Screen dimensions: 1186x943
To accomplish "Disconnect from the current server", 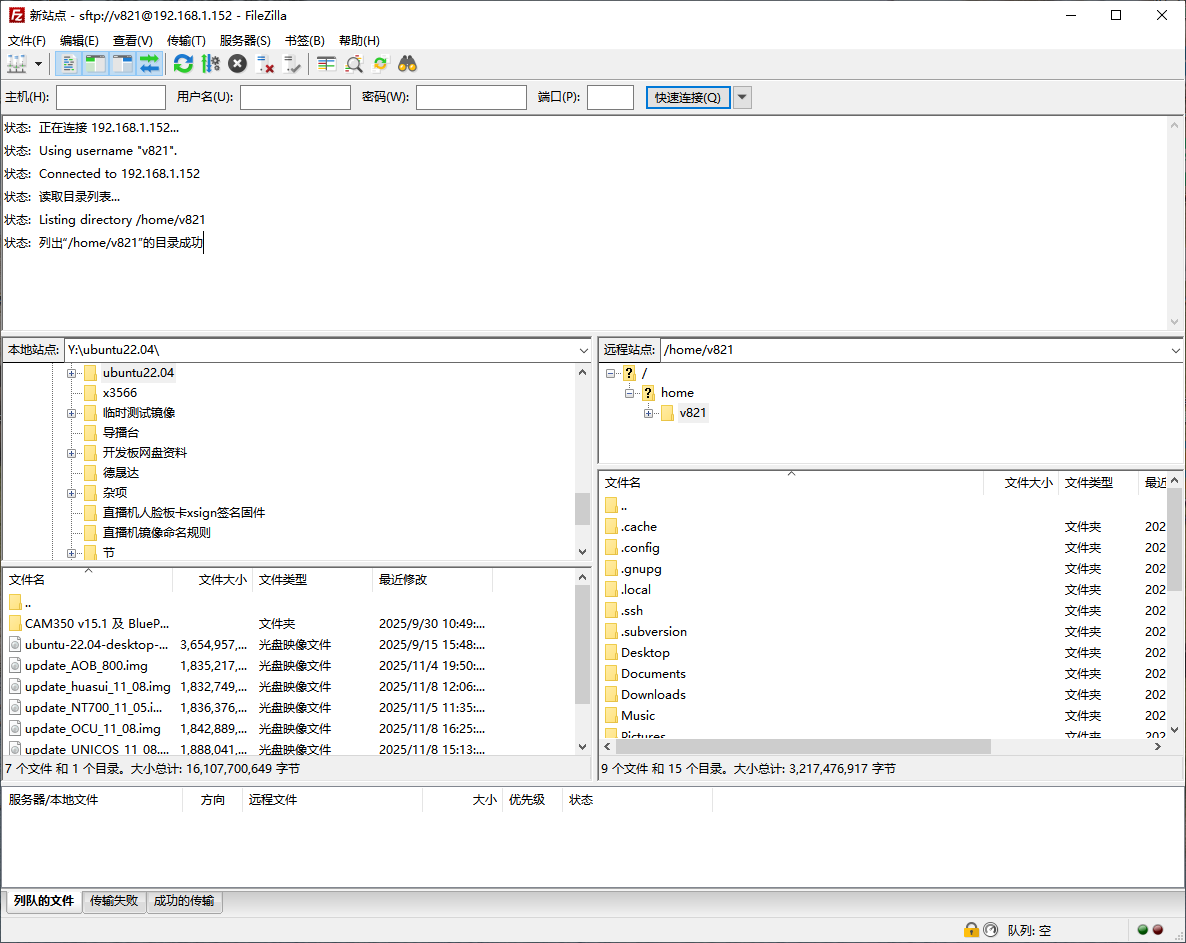I will pos(265,64).
